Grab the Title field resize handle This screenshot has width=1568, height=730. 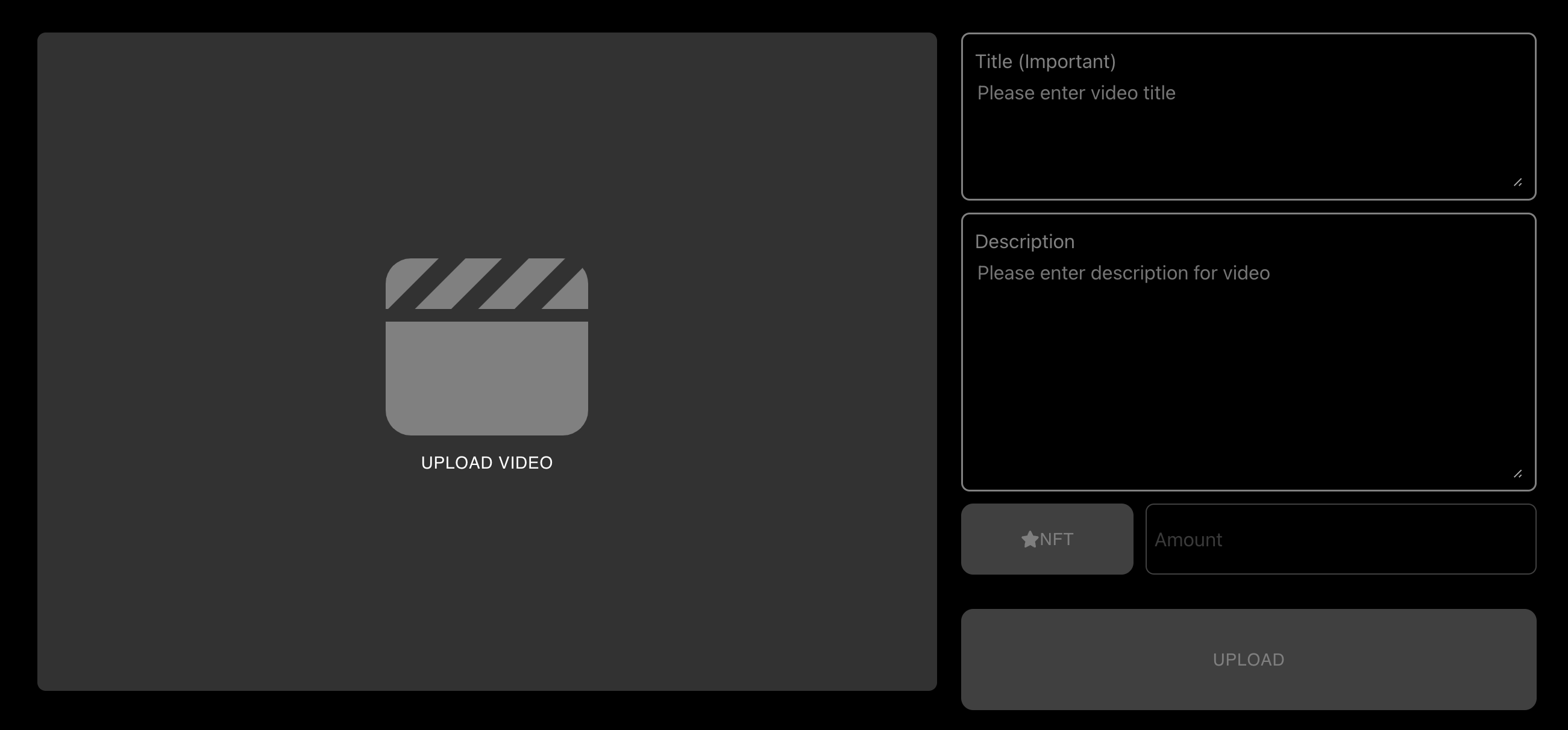coord(1517,182)
